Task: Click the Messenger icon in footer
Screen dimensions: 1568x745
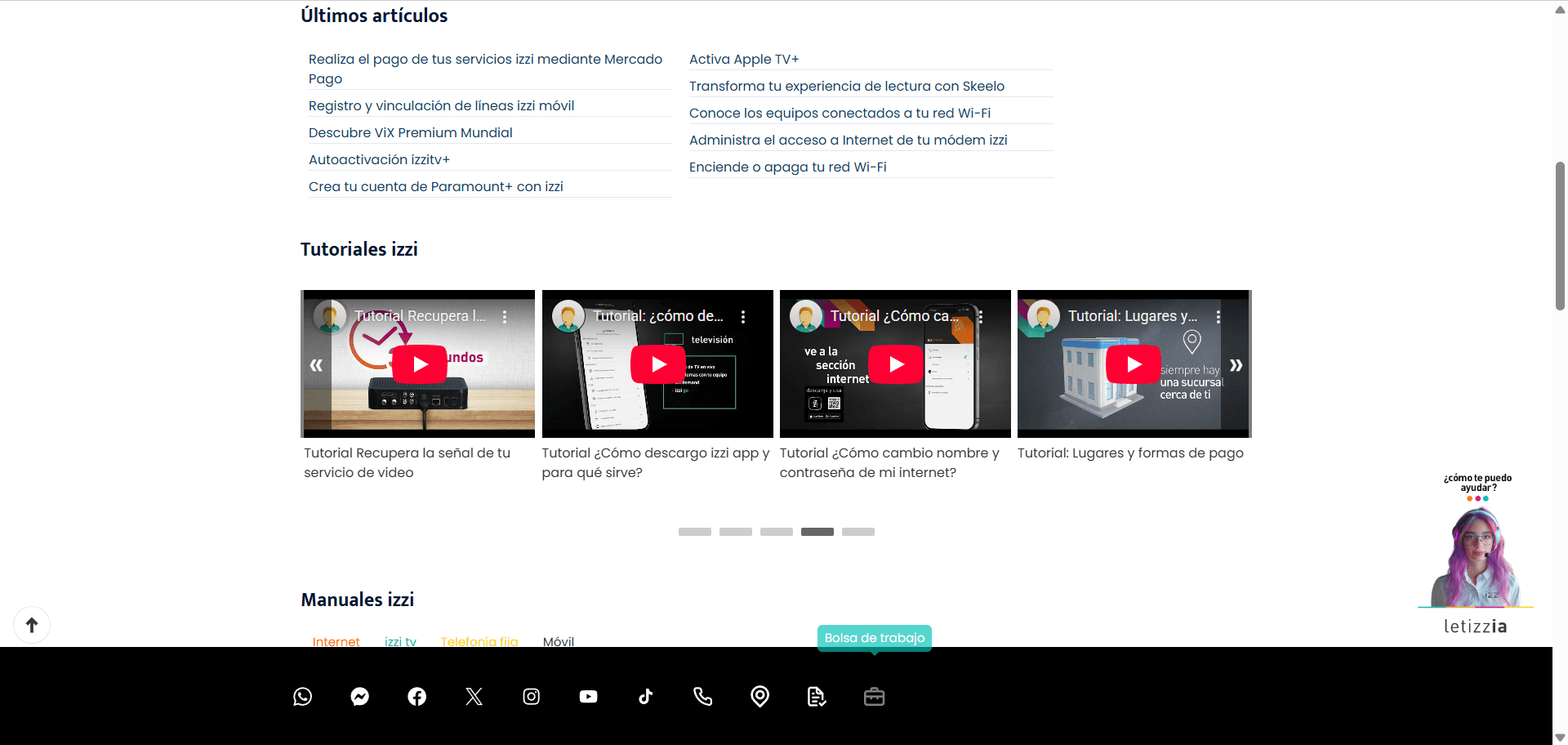Action: pyautogui.click(x=360, y=697)
